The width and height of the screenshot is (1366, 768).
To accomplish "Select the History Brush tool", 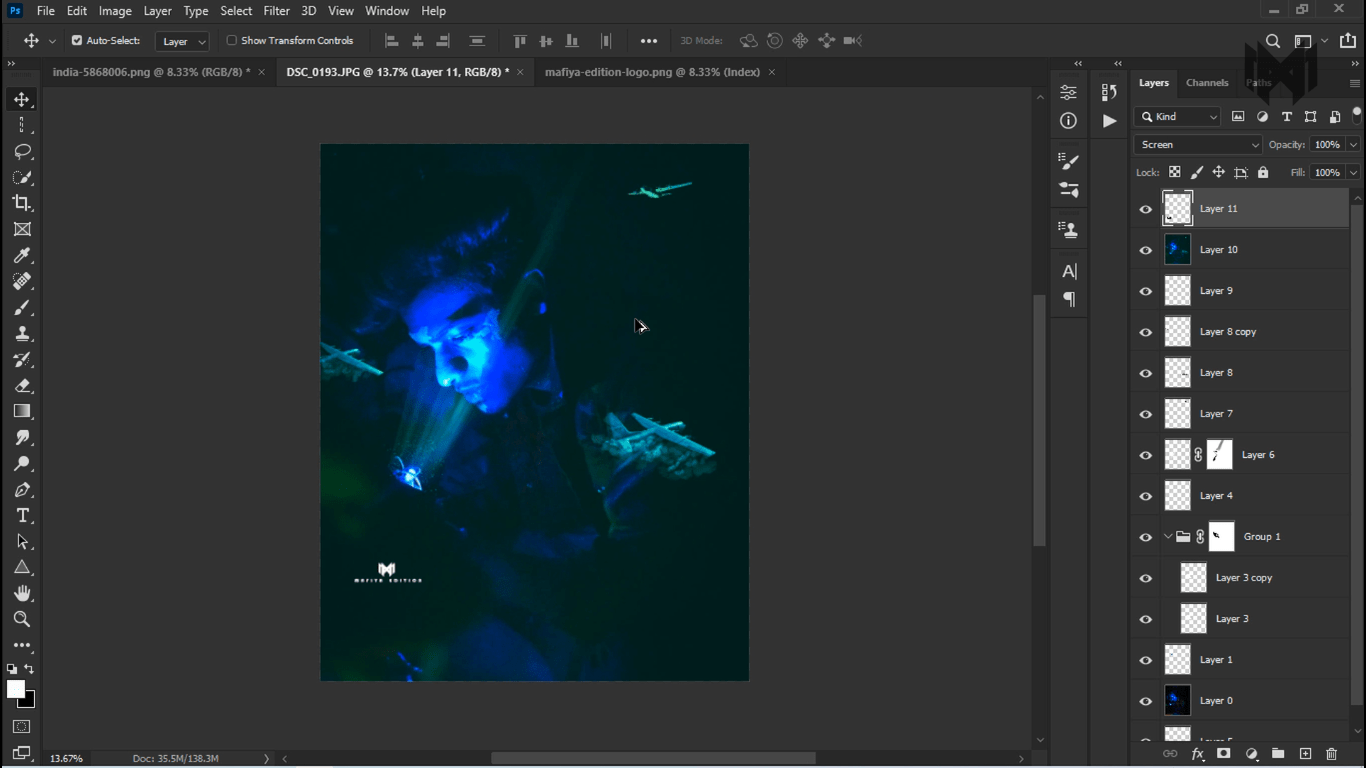I will click(x=22, y=359).
